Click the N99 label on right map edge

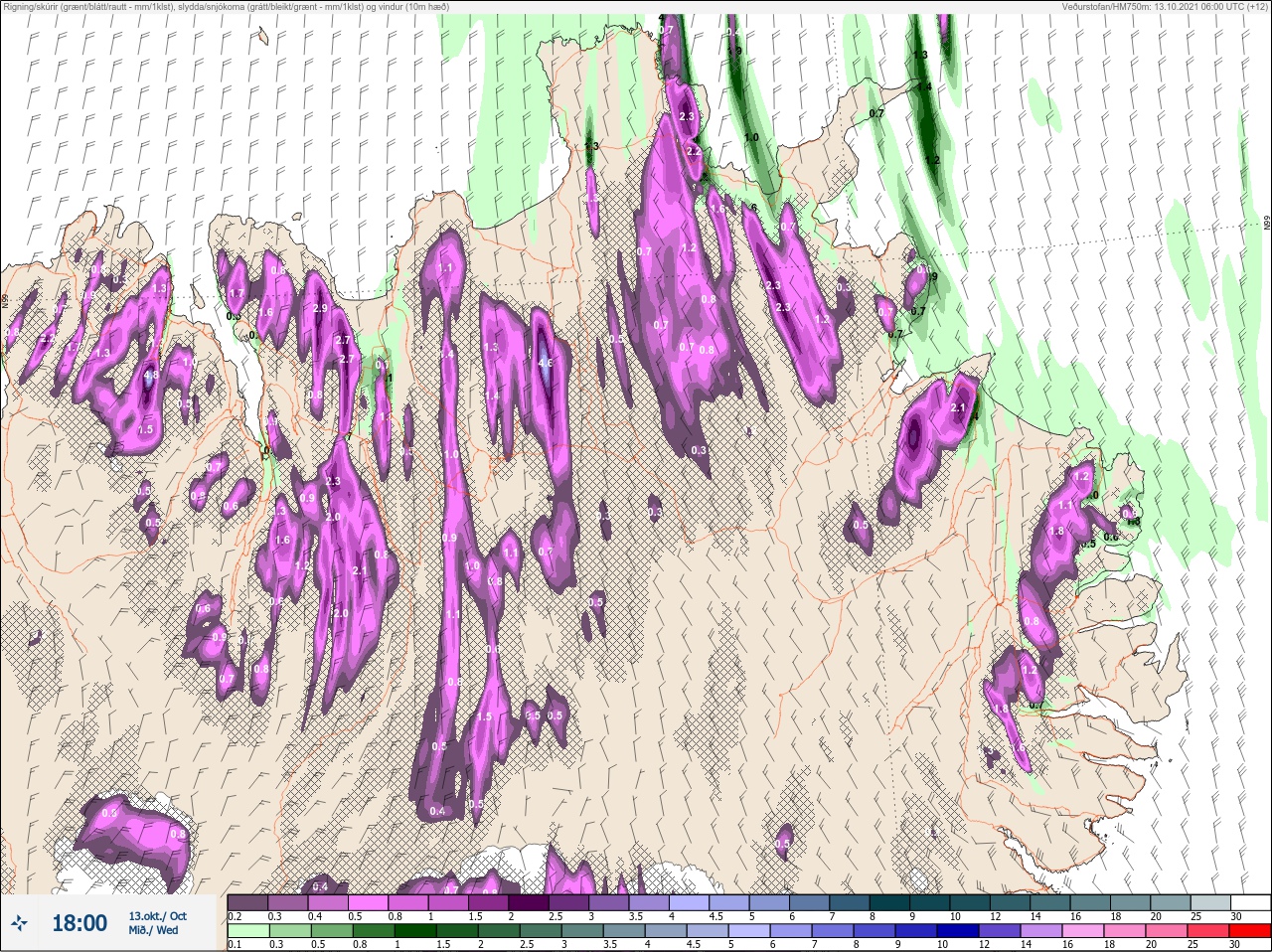(x=1267, y=225)
